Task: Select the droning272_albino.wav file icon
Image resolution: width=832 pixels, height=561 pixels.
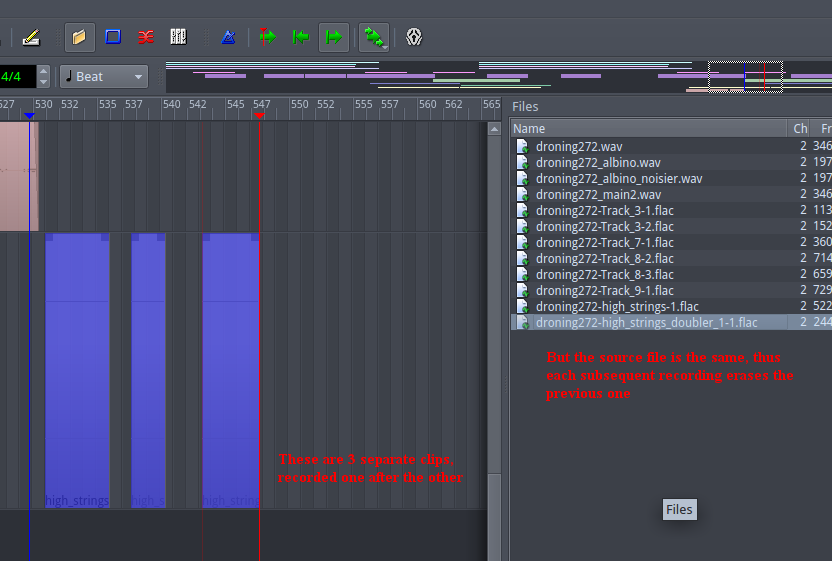Action: (522, 162)
